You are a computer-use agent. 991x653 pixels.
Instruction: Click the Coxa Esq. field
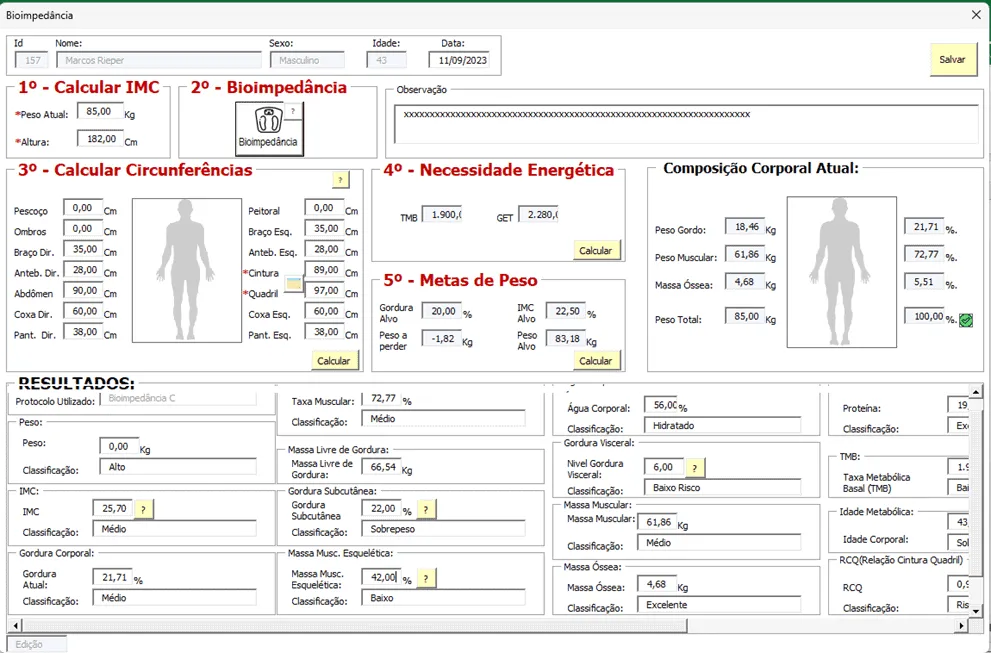324,311
